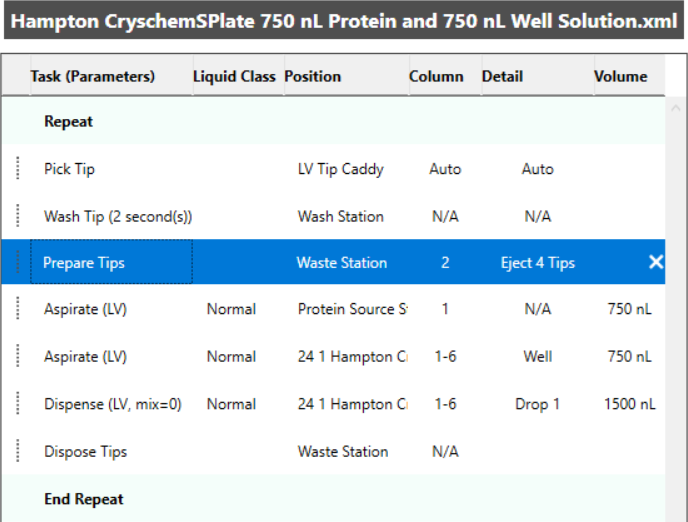Click the 1500 nL volume cell
Screen dimensions: 688x522
click(x=629, y=404)
